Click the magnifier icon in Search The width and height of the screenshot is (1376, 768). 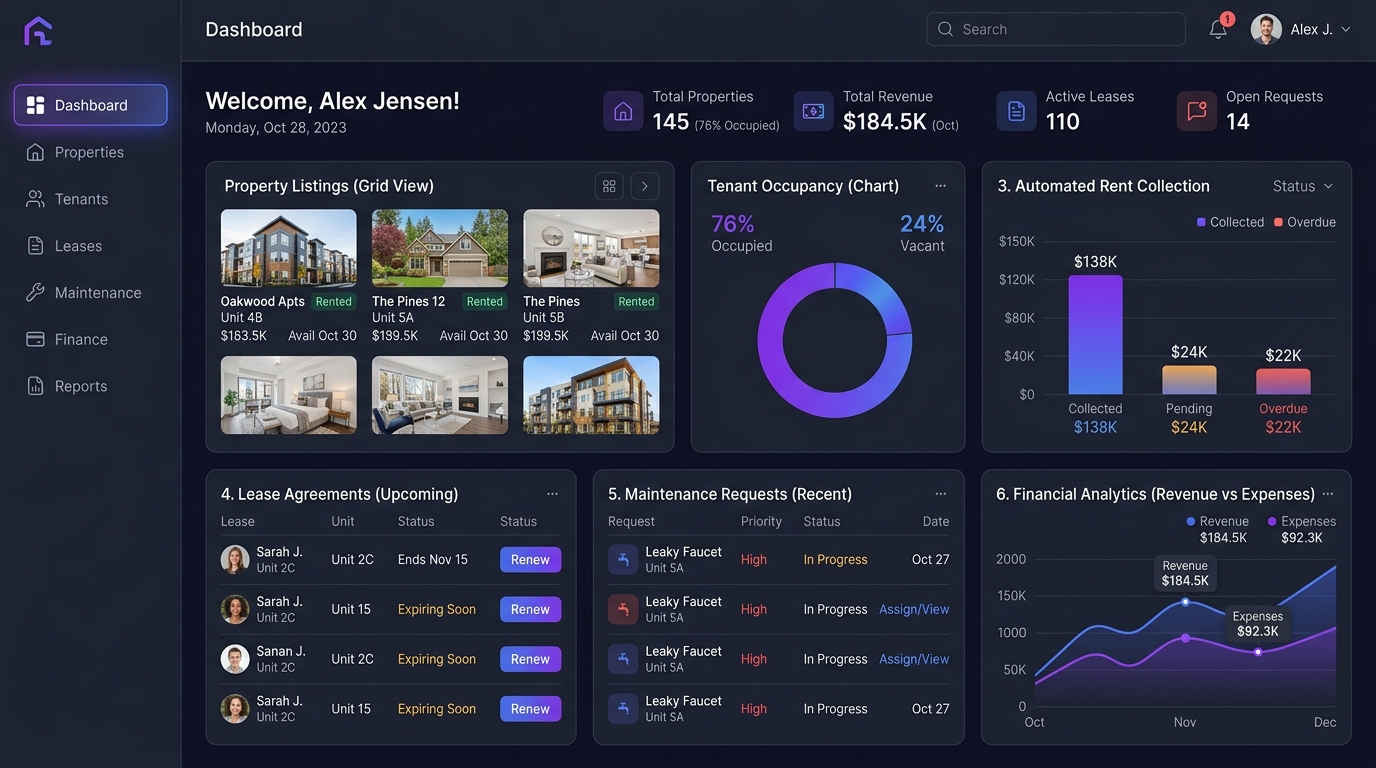945,29
